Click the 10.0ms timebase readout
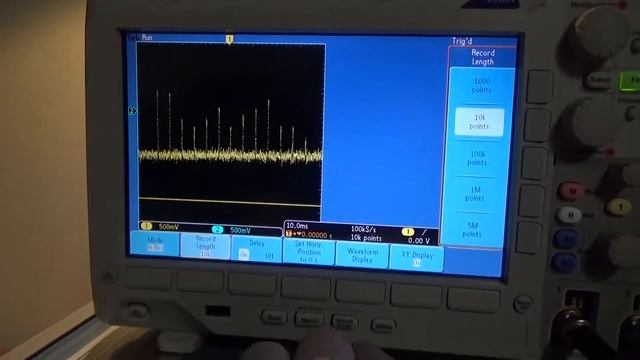 click(x=297, y=226)
